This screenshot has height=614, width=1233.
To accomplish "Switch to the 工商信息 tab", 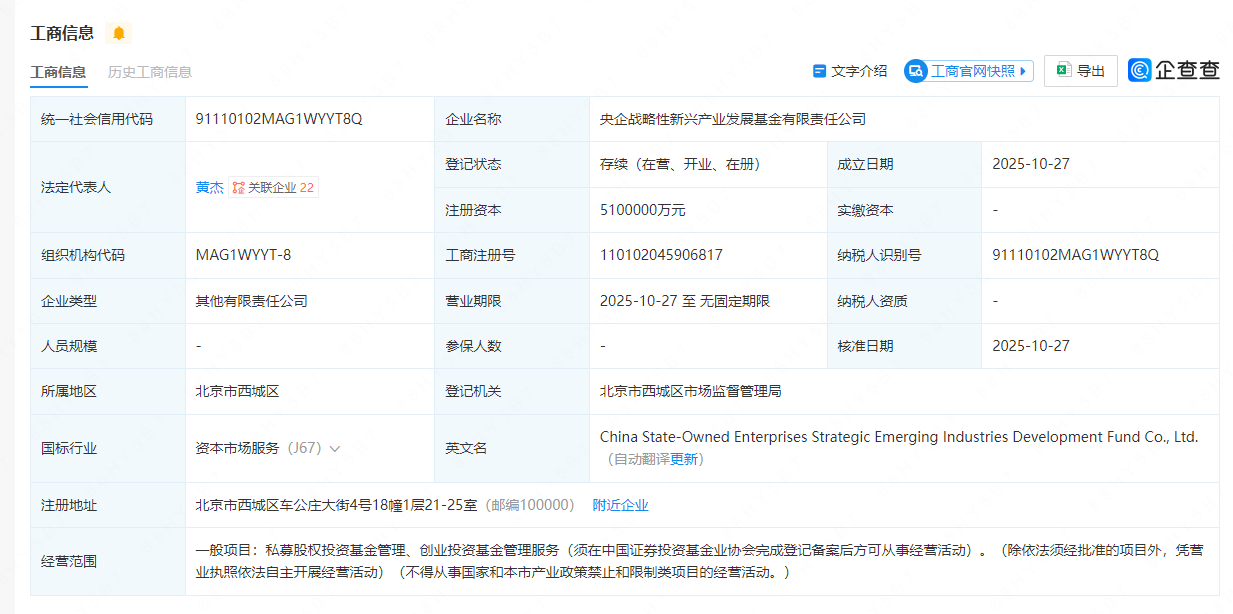I will (x=58, y=72).
